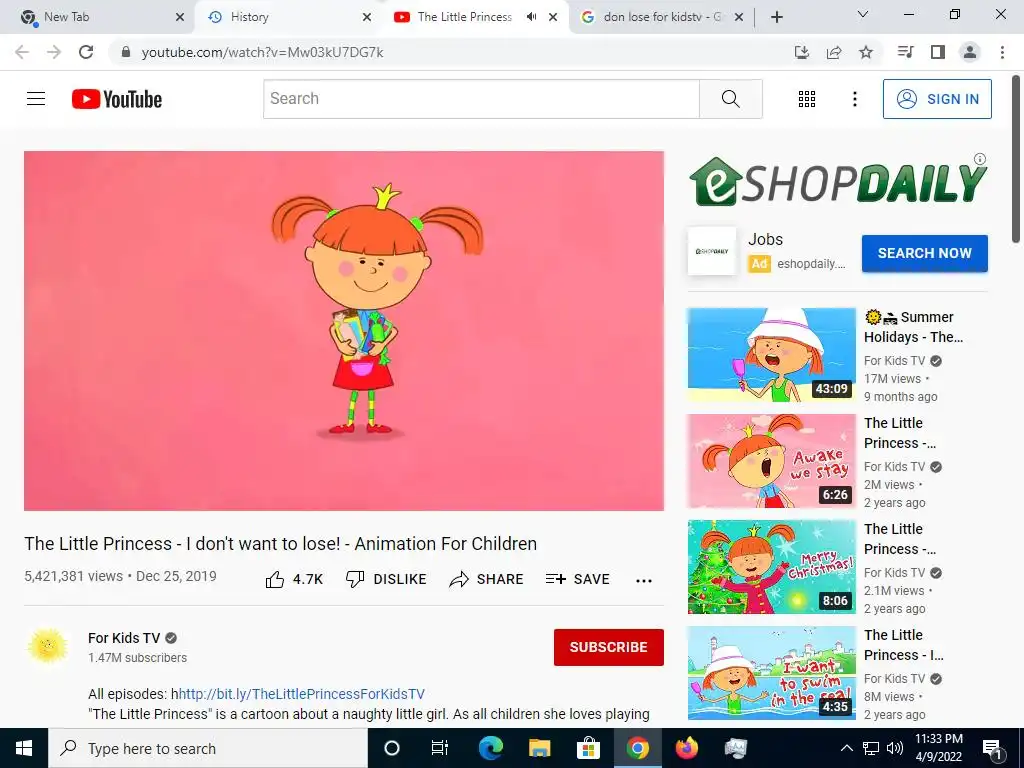The height and width of the screenshot is (768, 1024).
Task: Open Chrome three-dot menu
Action: [1002, 52]
